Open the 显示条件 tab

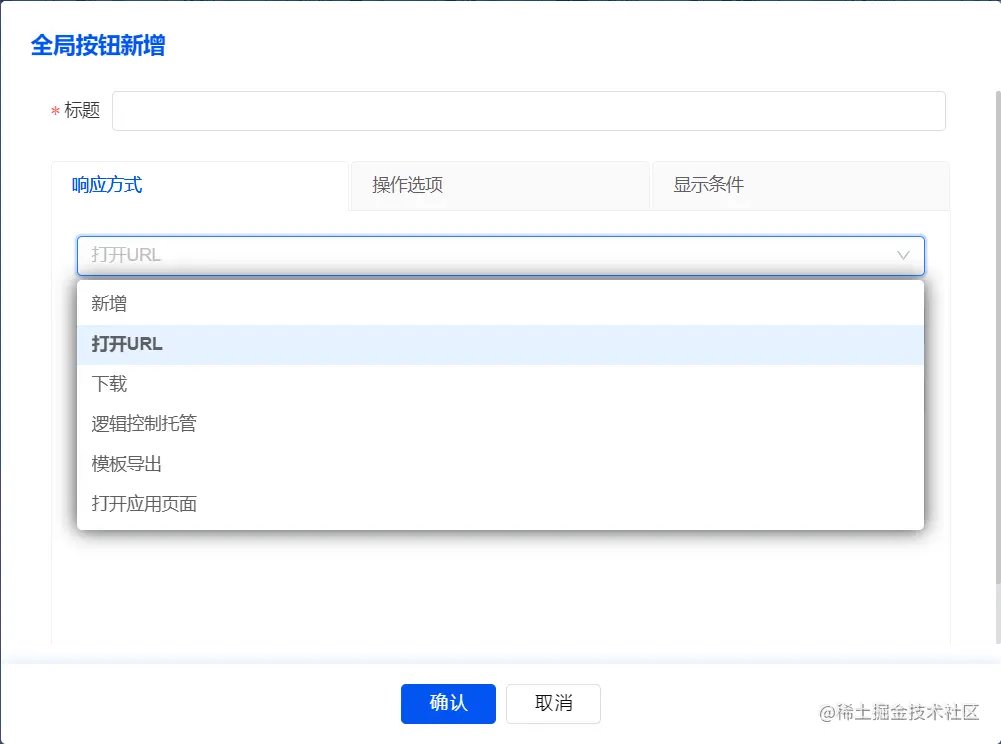tap(801, 186)
